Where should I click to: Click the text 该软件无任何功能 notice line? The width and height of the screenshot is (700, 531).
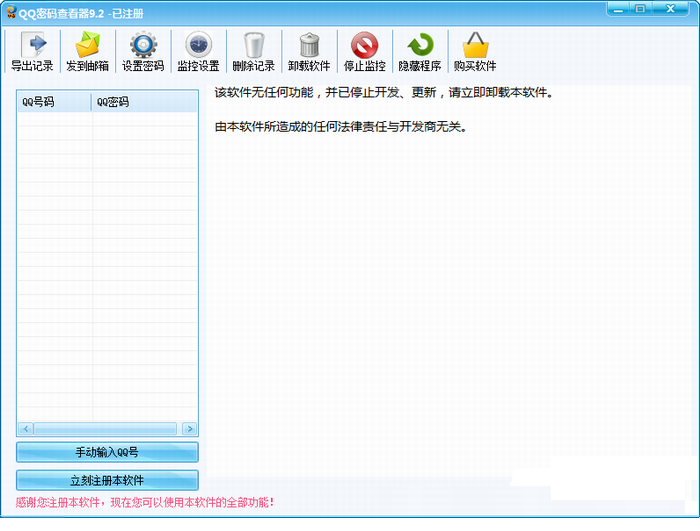click(384, 92)
